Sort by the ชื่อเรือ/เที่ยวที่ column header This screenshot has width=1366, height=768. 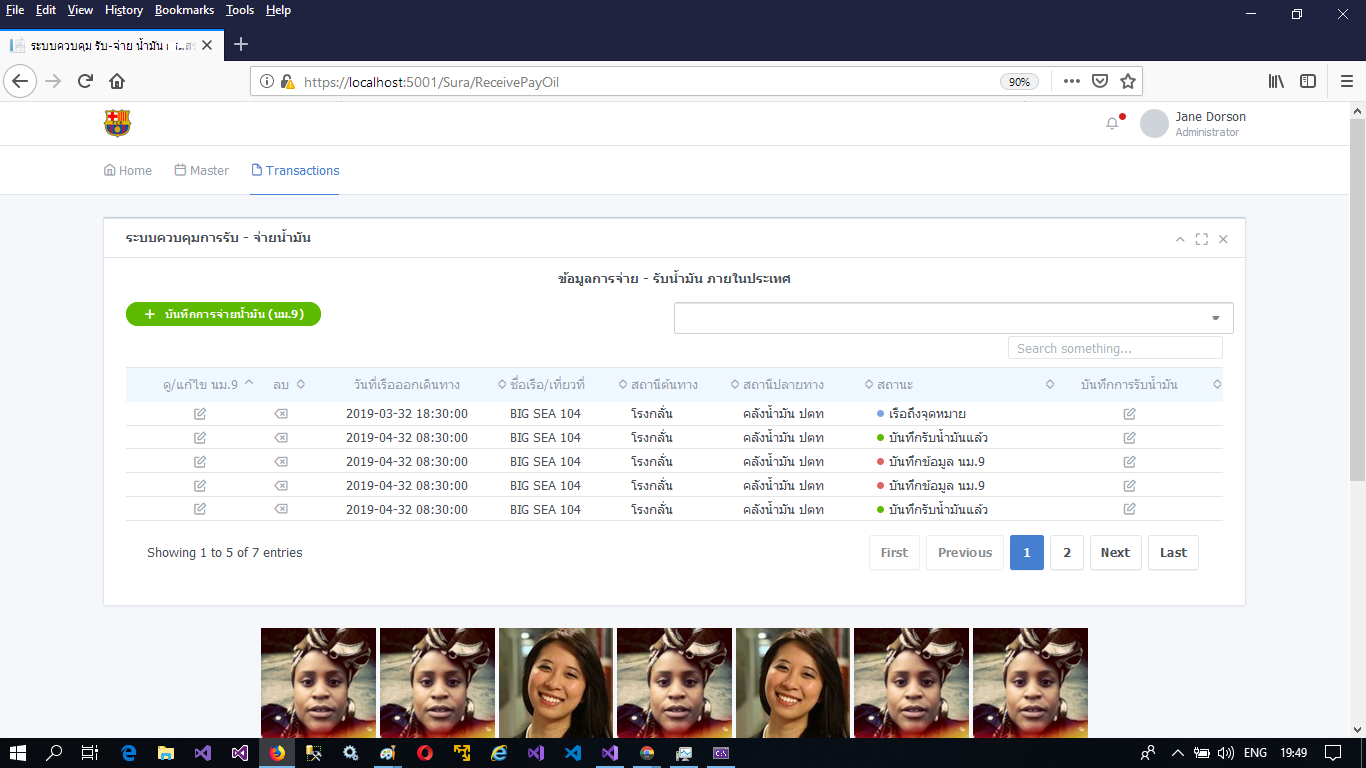pos(547,385)
